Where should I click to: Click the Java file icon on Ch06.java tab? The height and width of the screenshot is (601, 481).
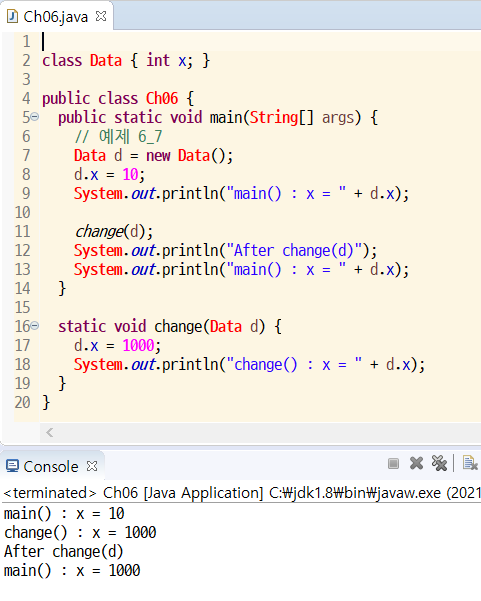tap(12, 16)
